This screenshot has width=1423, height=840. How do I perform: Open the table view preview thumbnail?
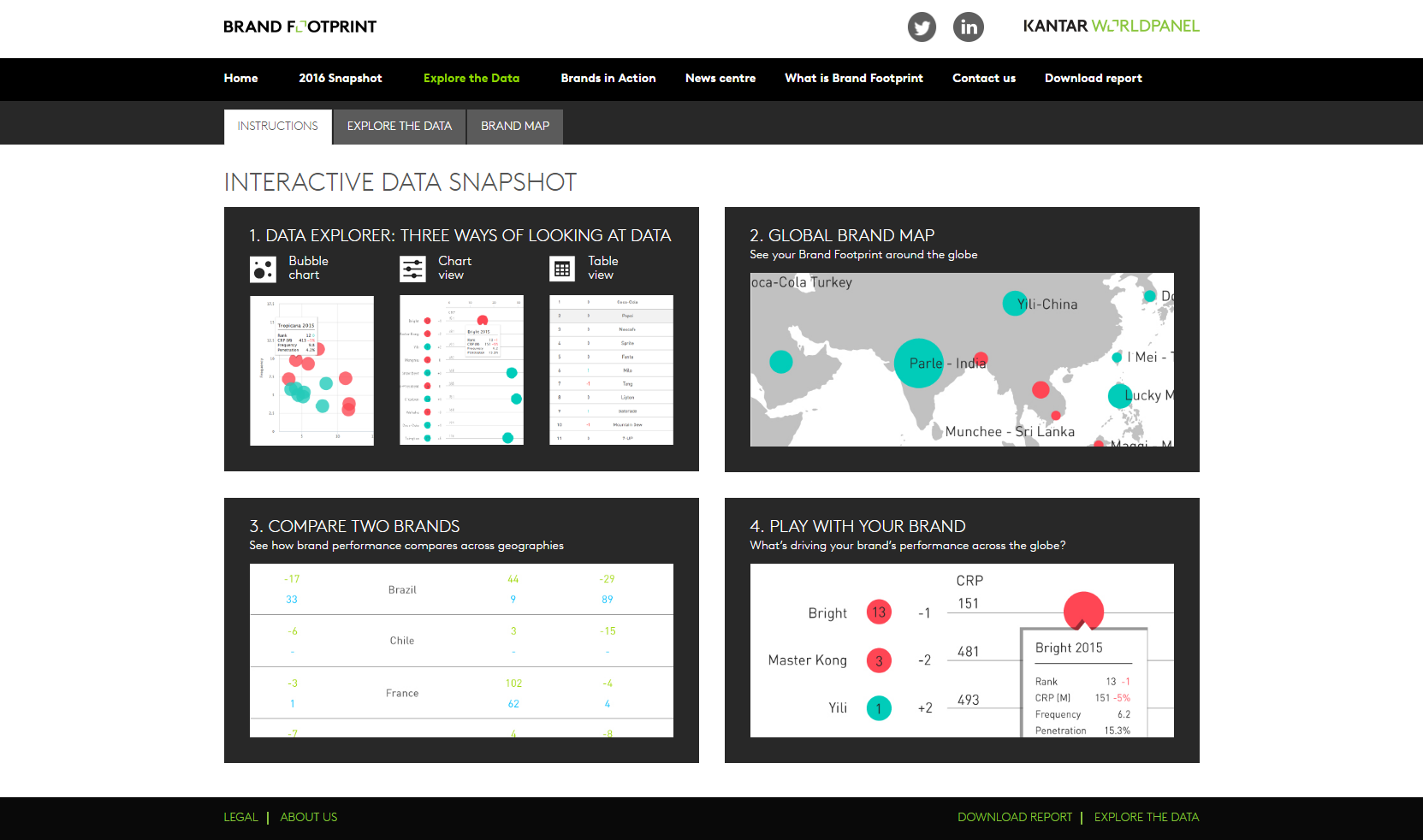point(611,370)
